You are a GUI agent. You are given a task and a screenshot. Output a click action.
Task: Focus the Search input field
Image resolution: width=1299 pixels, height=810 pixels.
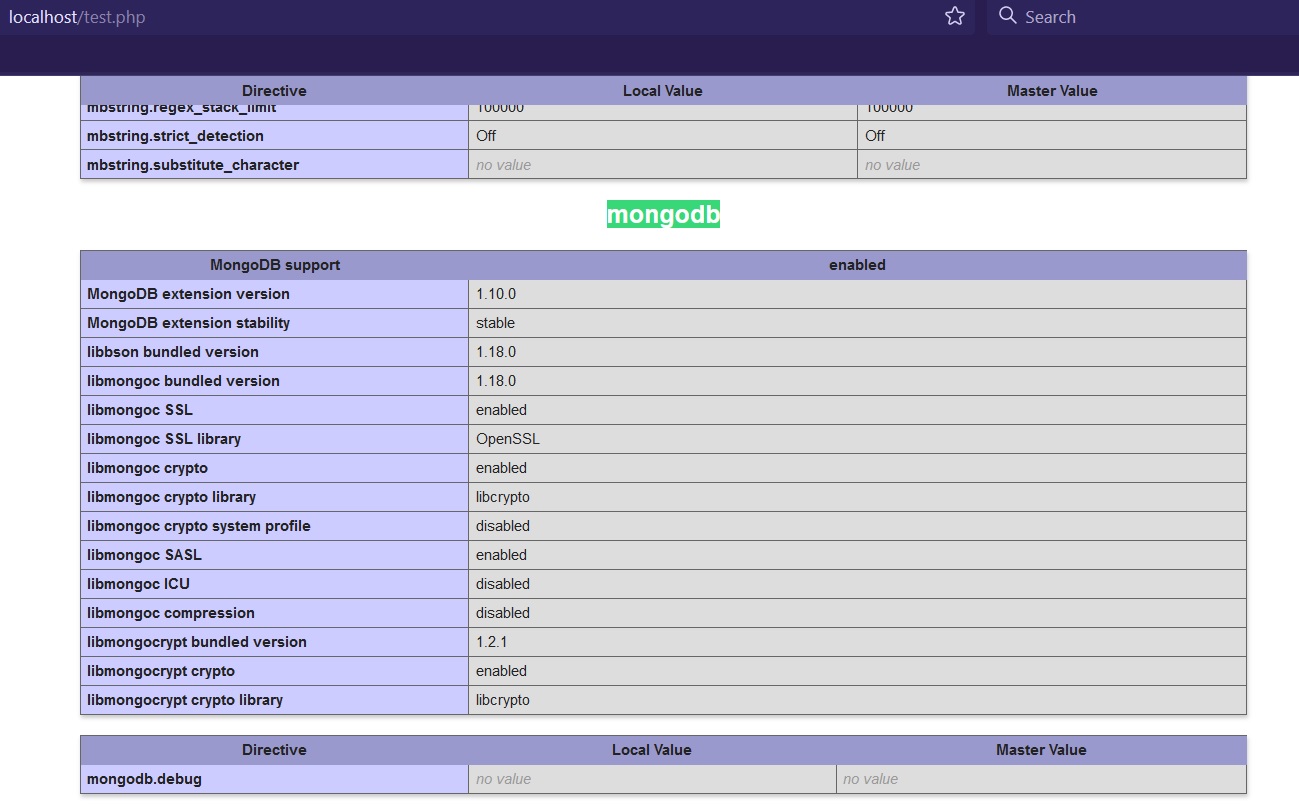1143,17
